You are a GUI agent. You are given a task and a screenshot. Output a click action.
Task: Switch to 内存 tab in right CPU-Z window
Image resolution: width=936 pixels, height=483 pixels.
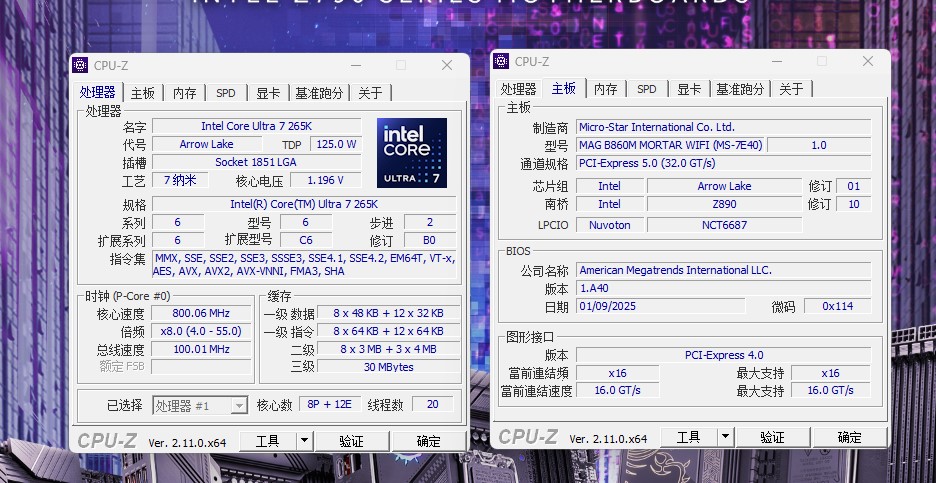point(605,90)
